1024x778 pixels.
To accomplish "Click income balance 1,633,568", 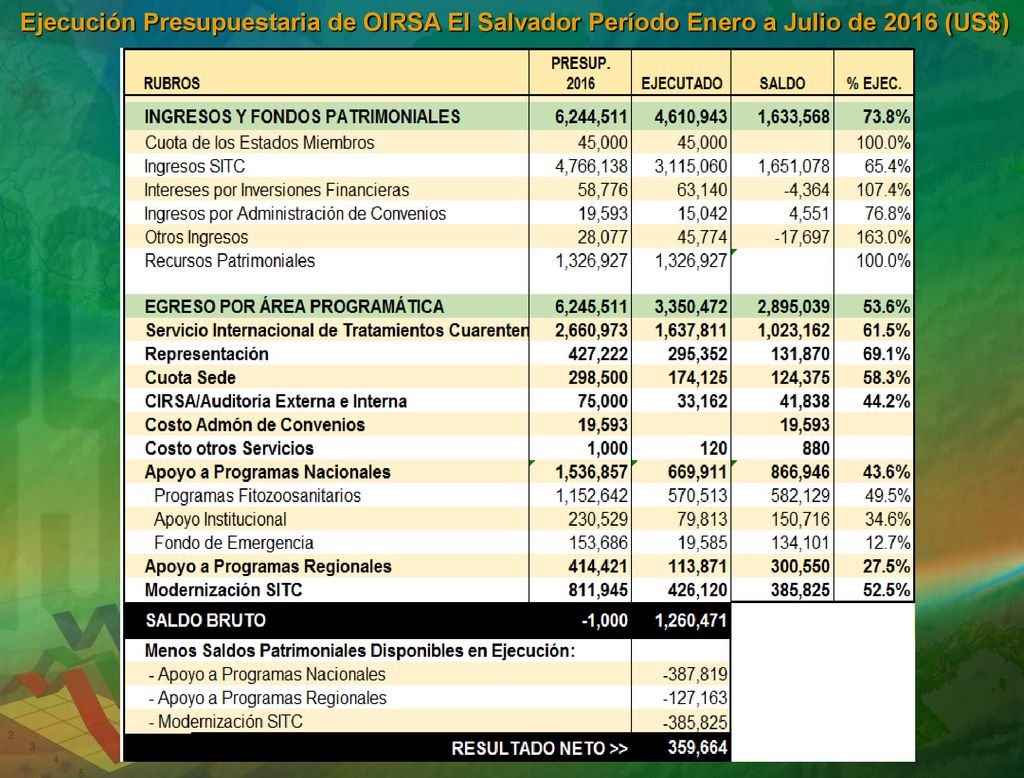I will click(793, 117).
